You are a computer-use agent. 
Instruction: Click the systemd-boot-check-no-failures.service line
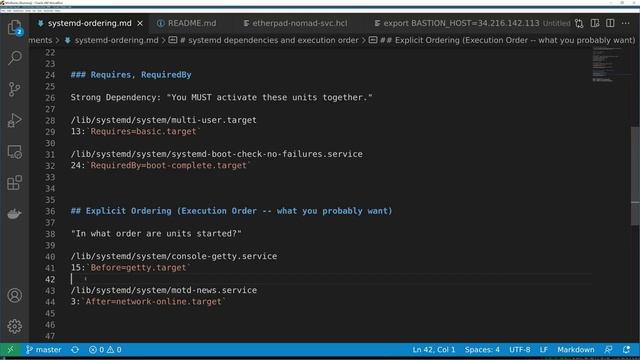pos(216,154)
